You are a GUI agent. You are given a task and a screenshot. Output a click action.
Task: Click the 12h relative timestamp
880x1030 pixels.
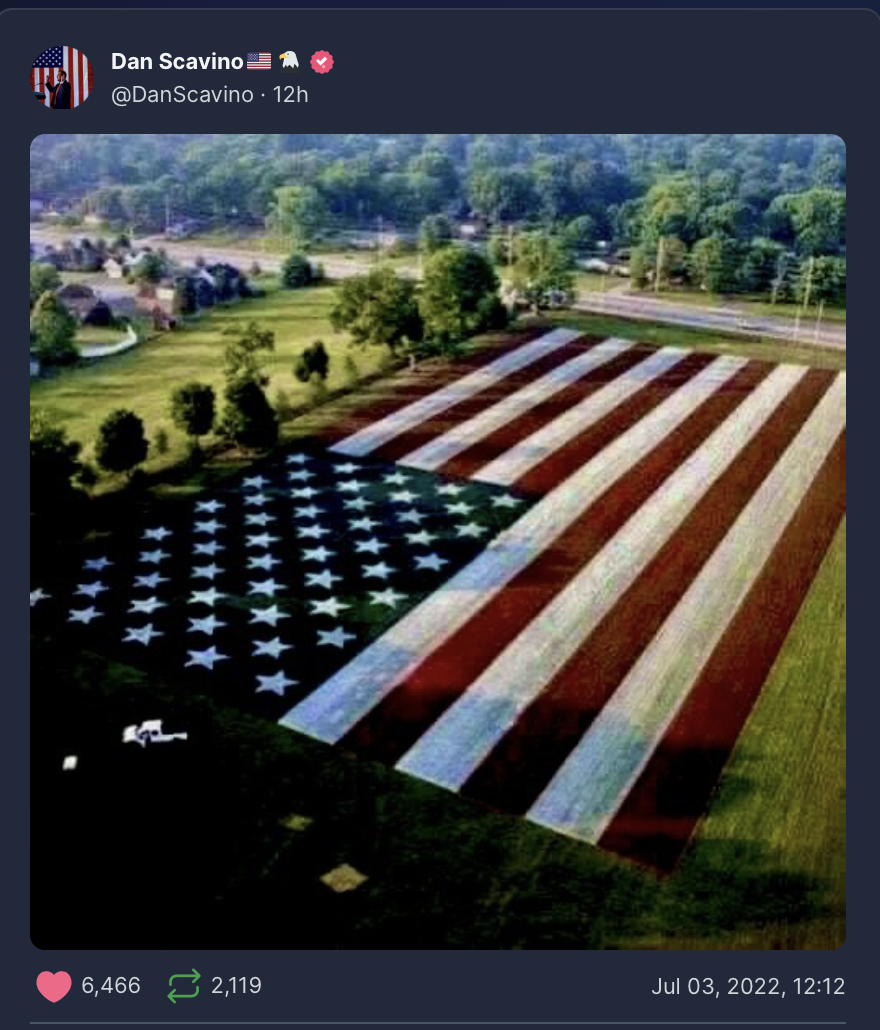tap(290, 95)
